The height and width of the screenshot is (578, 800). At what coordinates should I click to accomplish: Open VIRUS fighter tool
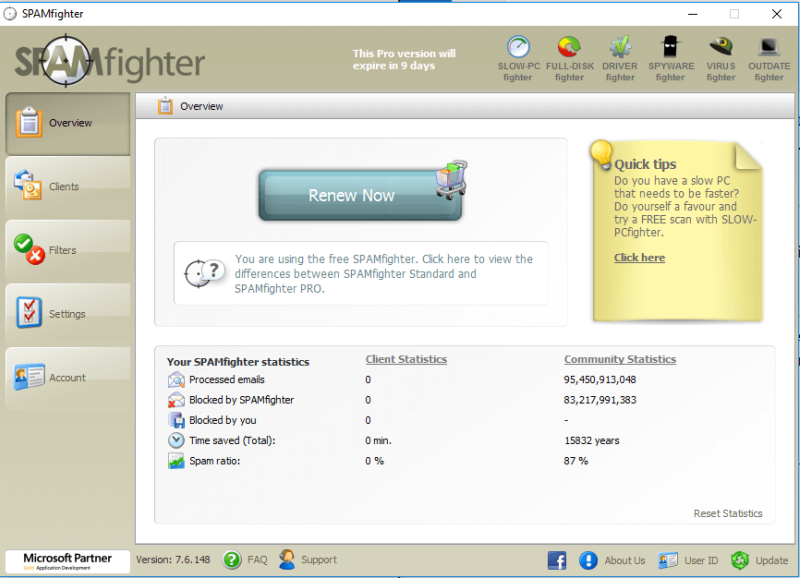tap(720, 47)
